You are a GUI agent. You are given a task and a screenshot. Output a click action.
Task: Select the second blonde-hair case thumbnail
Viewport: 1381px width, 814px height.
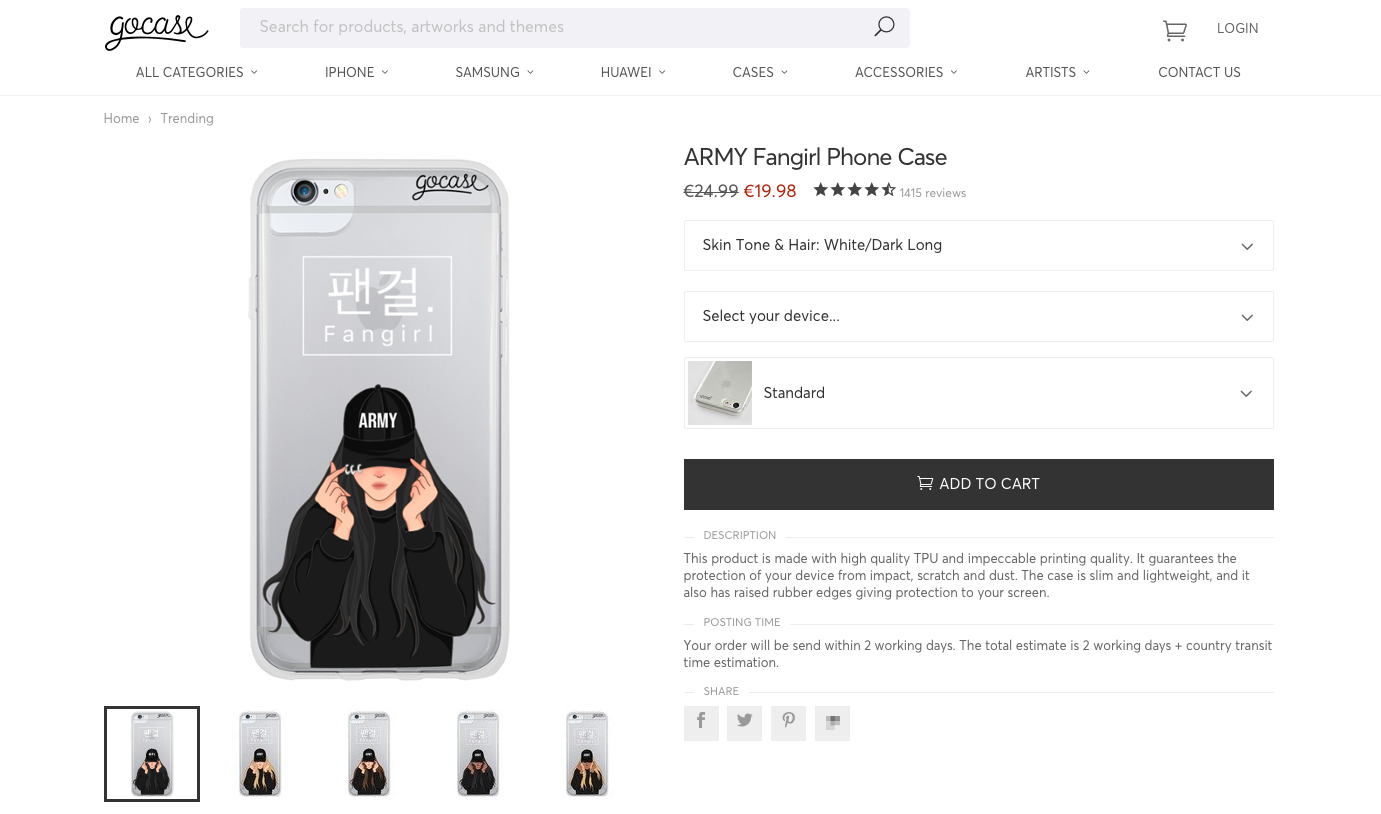click(587, 754)
